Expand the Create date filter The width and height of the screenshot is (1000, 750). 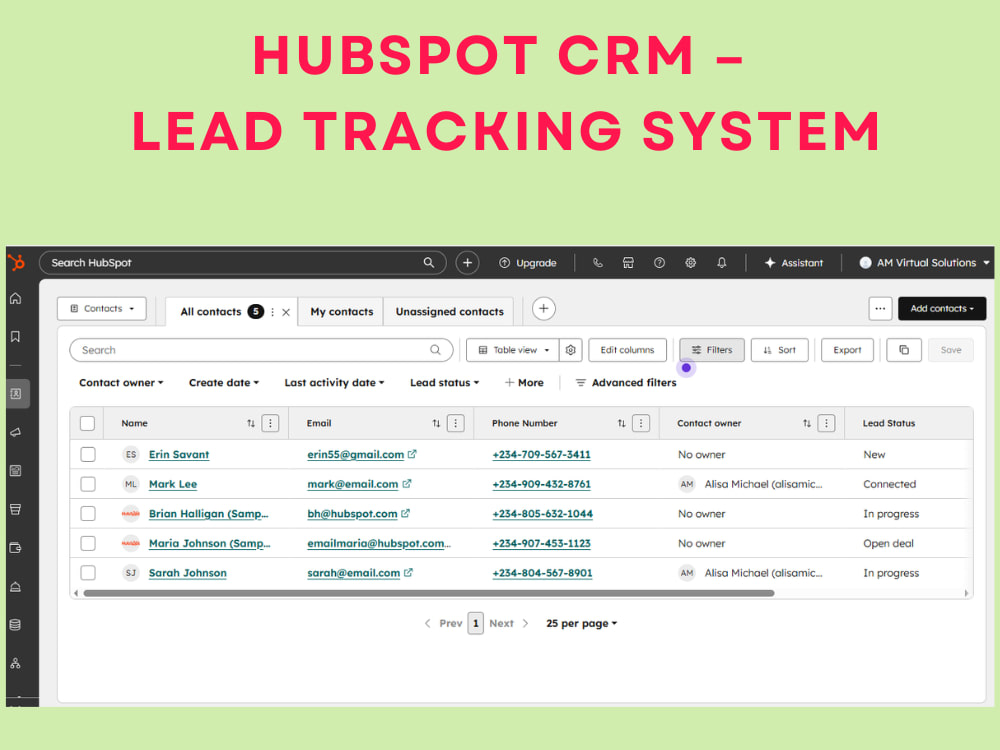[224, 383]
